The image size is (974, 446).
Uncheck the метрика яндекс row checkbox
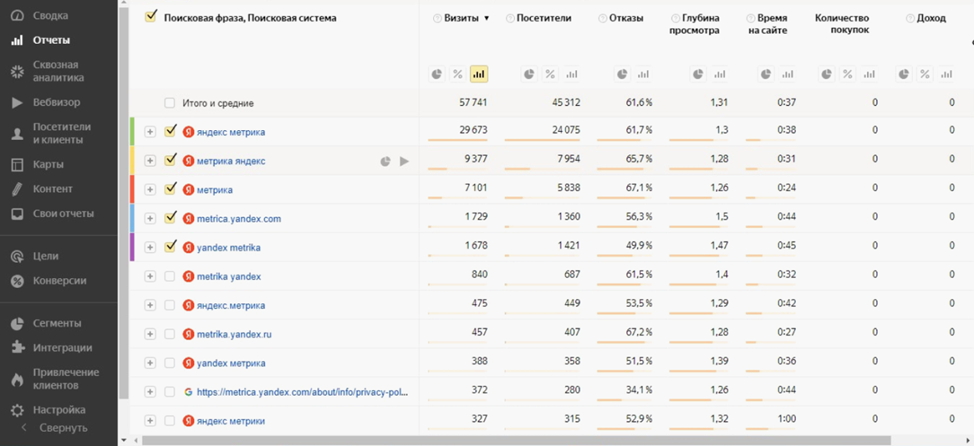(x=170, y=160)
